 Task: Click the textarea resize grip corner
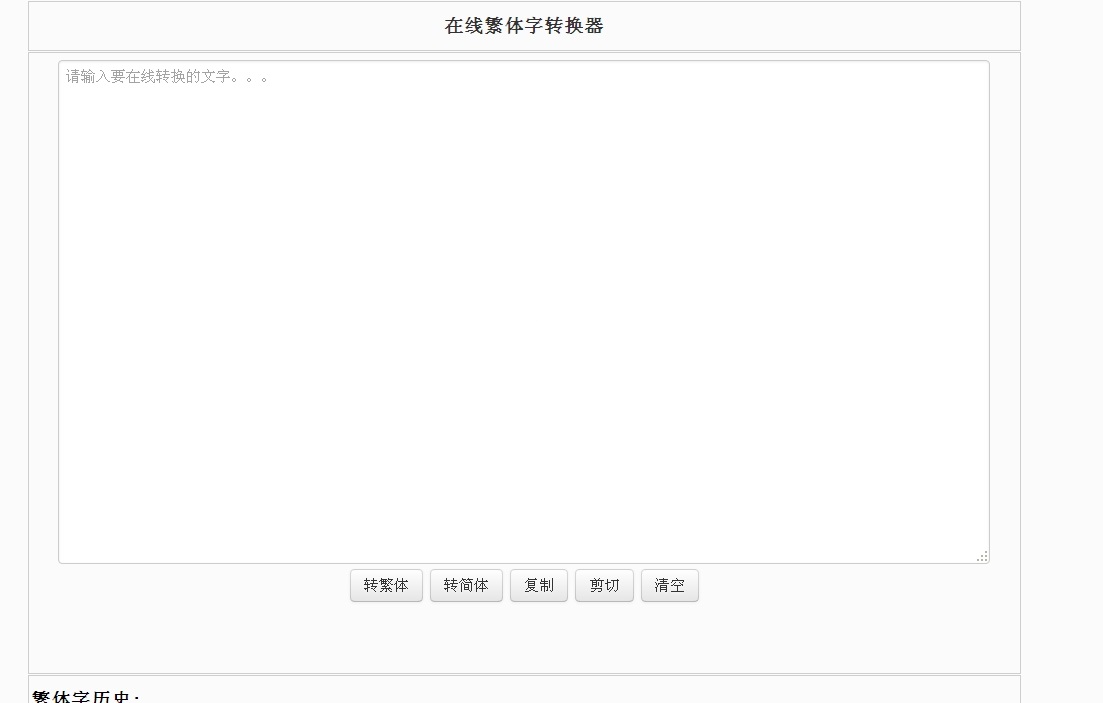pyautogui.click(x=983, y=555)
